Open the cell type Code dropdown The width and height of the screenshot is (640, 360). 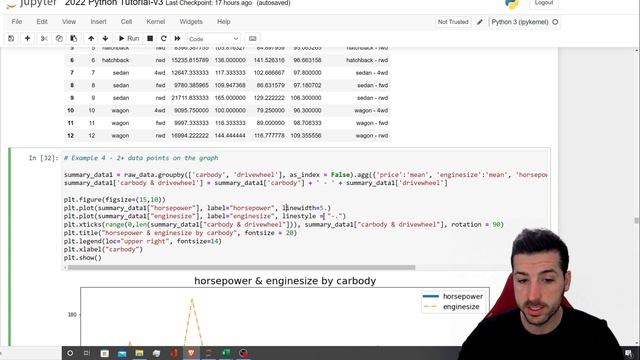[x=213, y=39]
